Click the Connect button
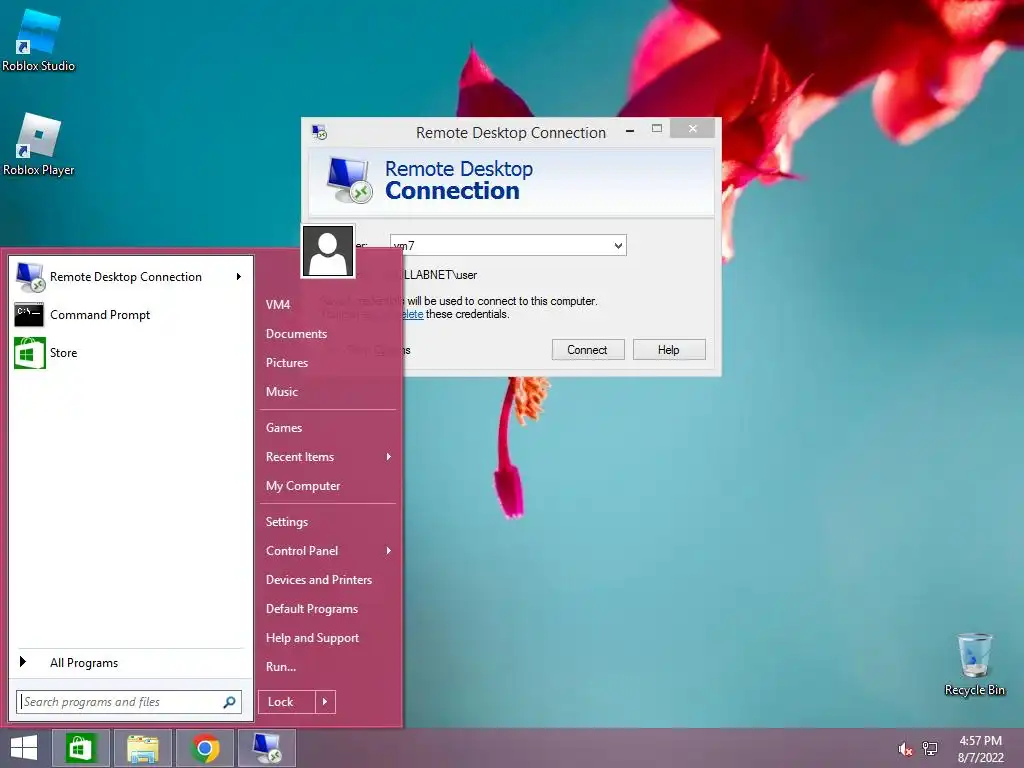This screenshot has width=1024, height=768. (588, 349)
